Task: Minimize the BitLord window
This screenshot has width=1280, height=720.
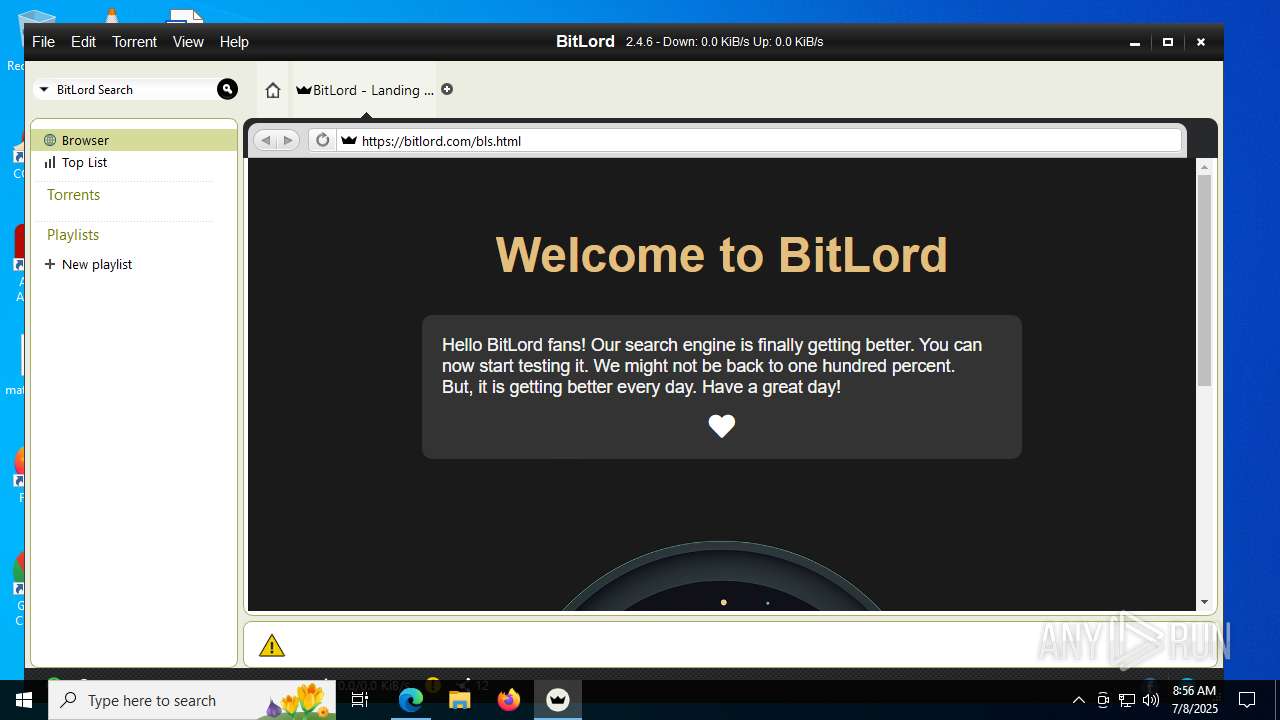Action: coord(1134,42)
